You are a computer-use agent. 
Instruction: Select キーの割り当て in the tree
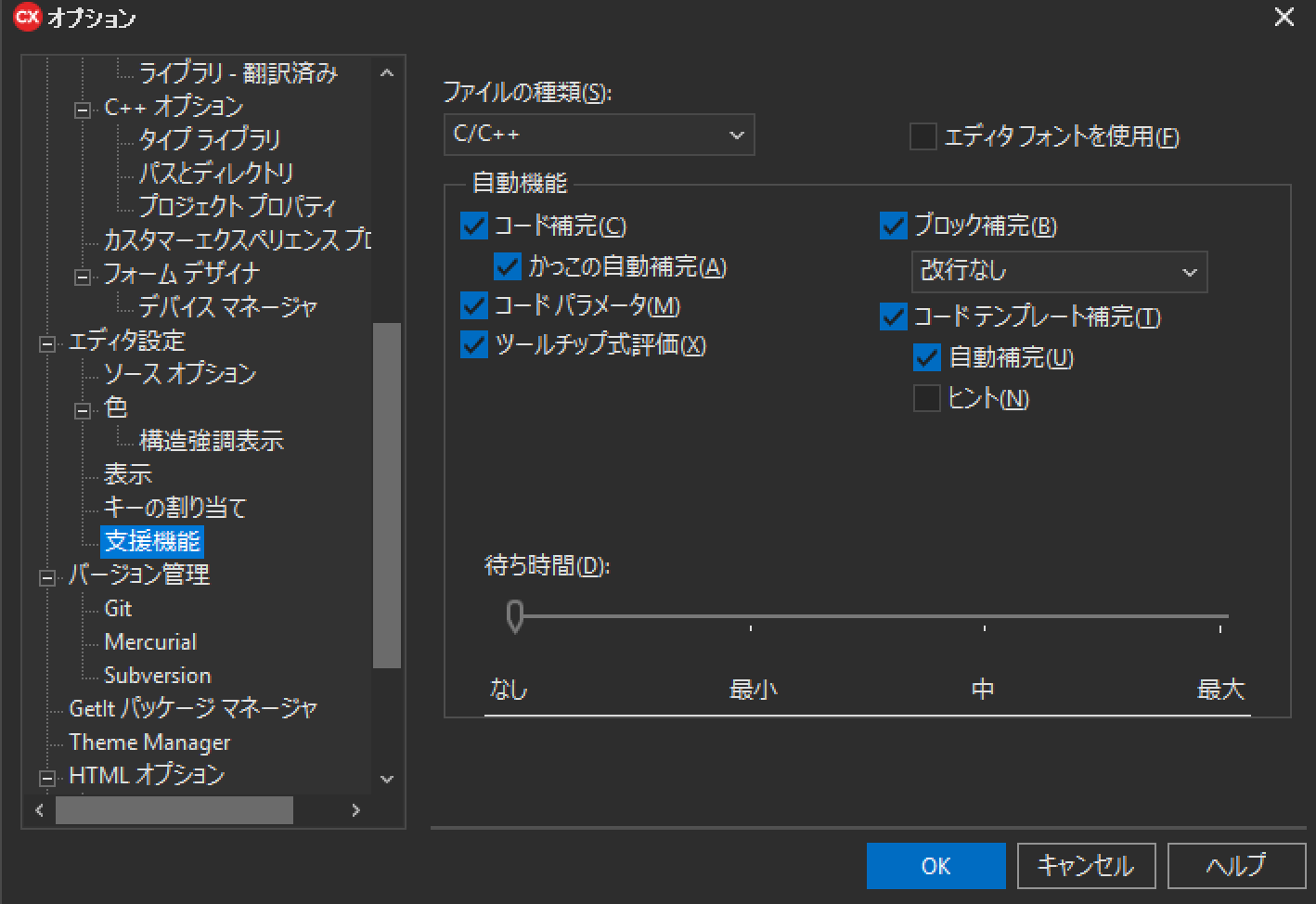[175, 508]
